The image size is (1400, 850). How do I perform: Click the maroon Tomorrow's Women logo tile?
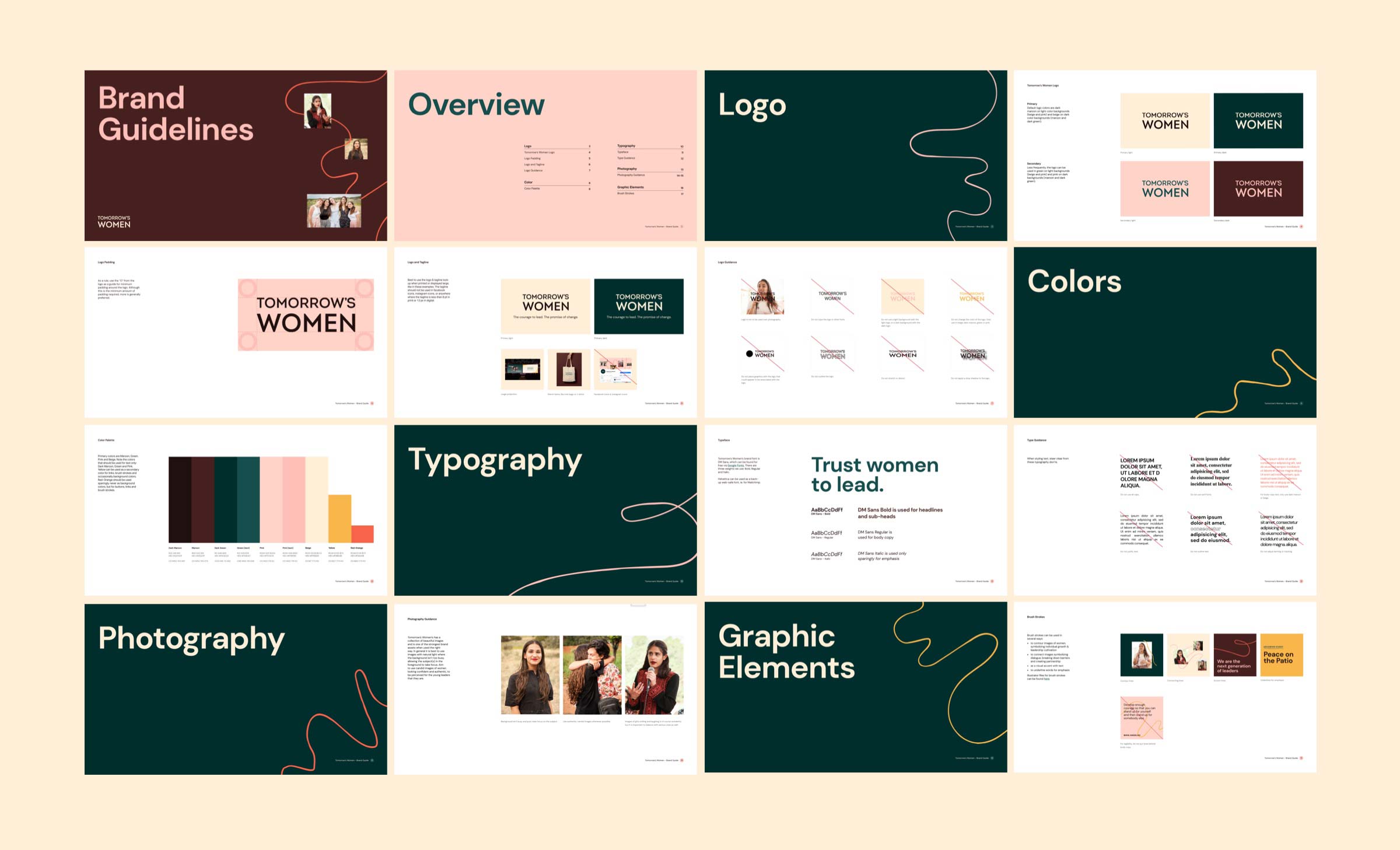pyautogui.click(x=1258, y=188)
